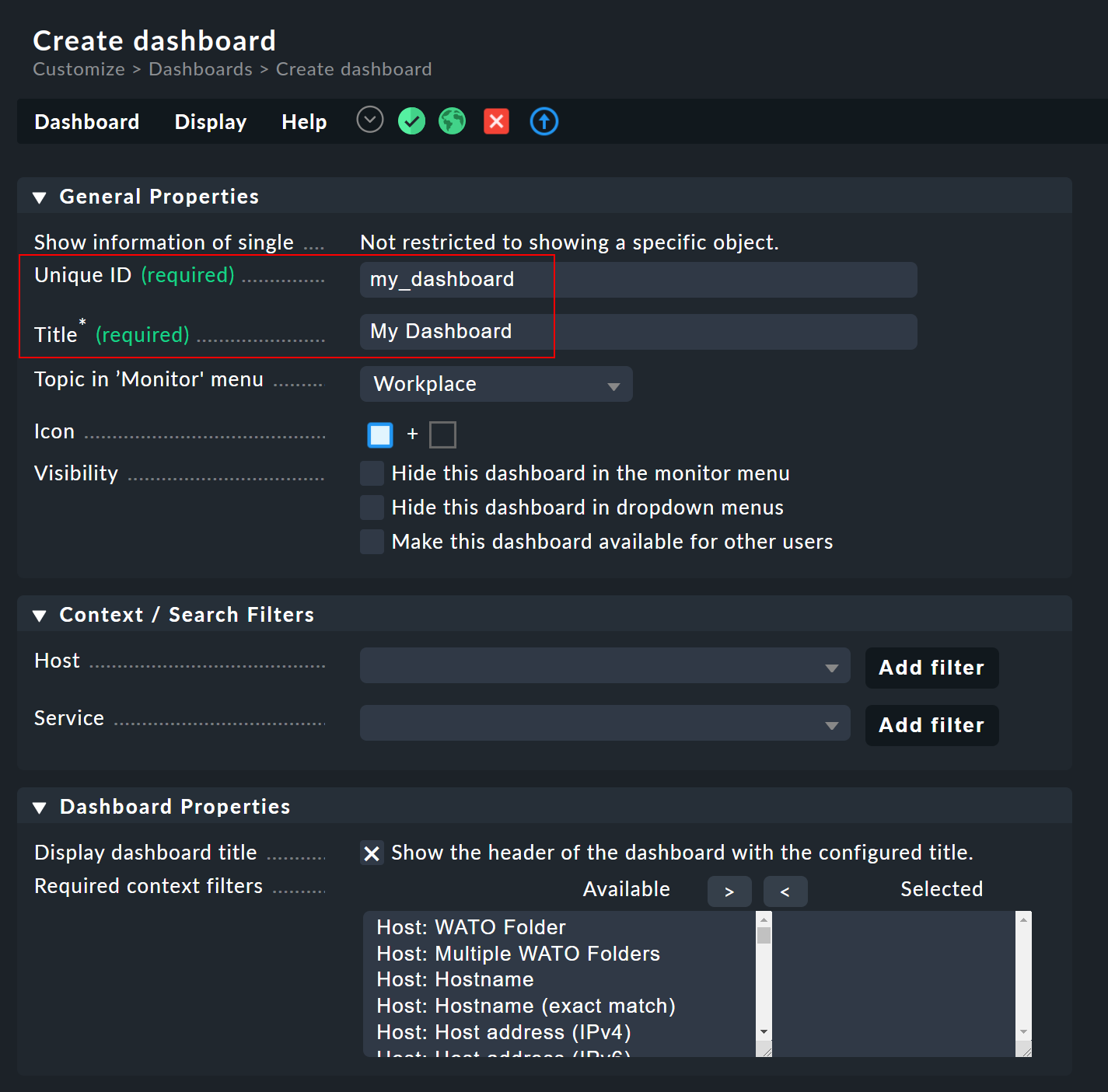Choose the empty emblem icon box
This screenshot has height=1092, width=1108.
pos(442,435)
